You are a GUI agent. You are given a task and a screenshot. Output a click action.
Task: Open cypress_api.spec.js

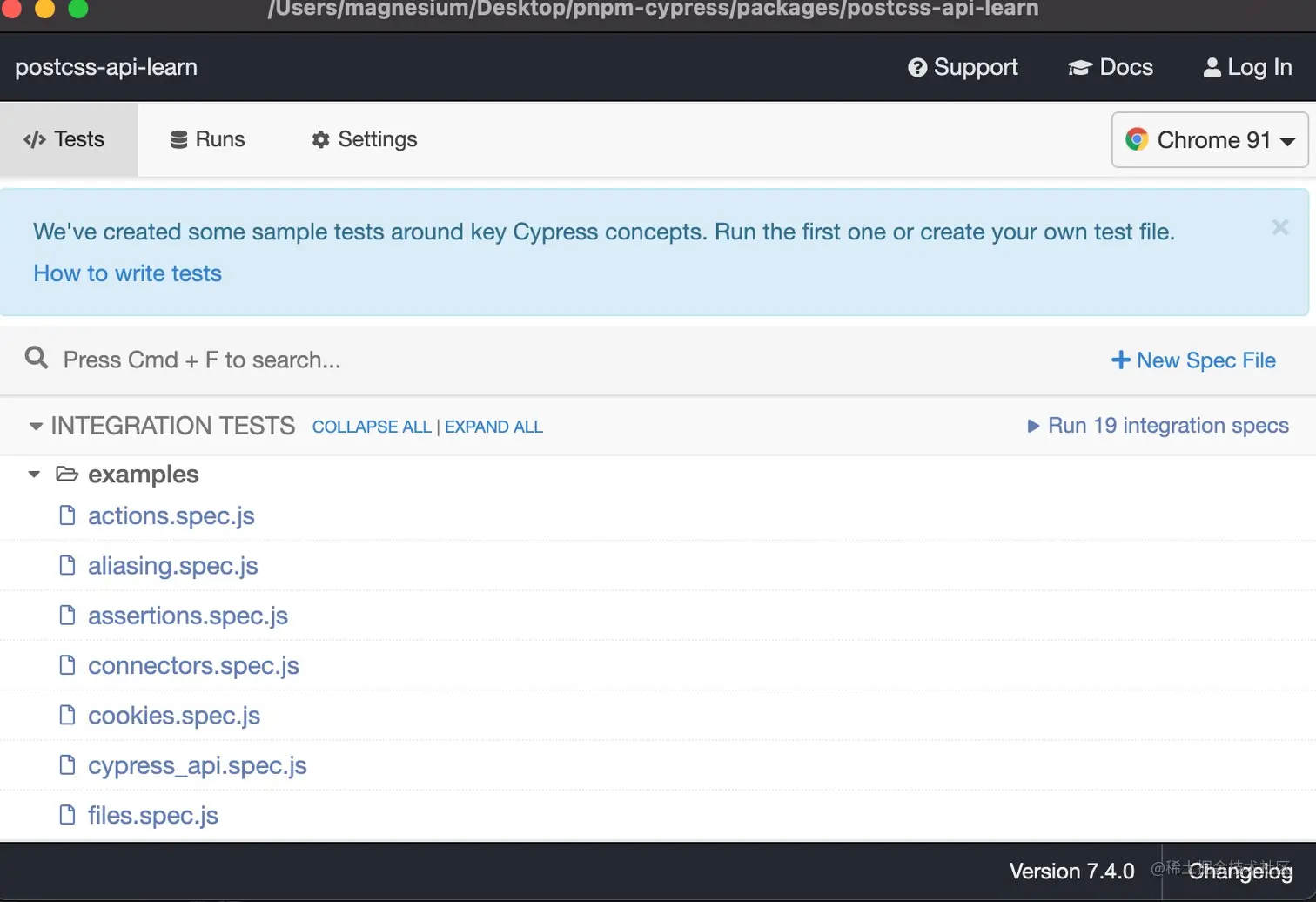click(x=198, y=765)
